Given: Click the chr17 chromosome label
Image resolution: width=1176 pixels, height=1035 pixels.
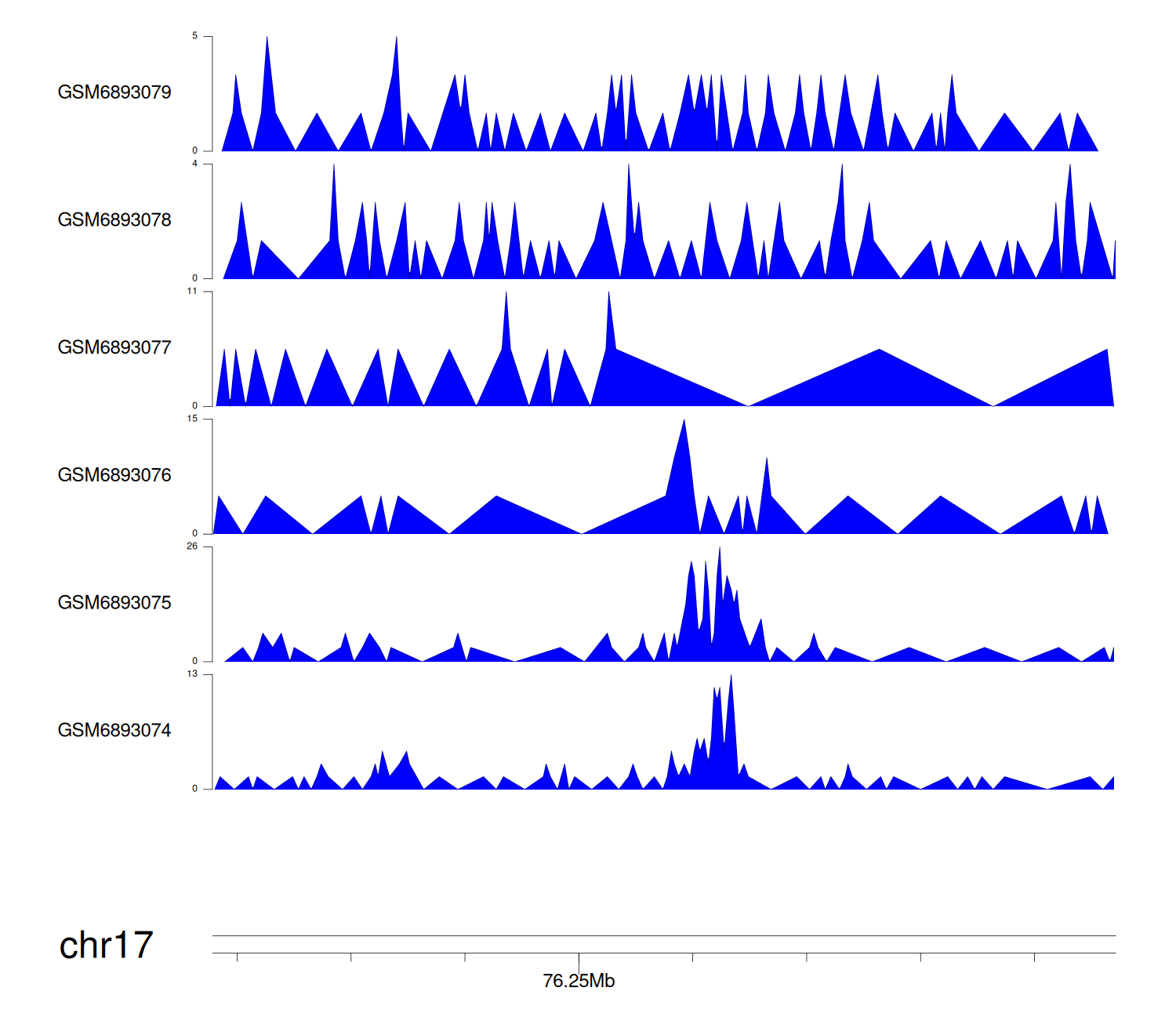Looking at the screenshot, I should point(106,946).
